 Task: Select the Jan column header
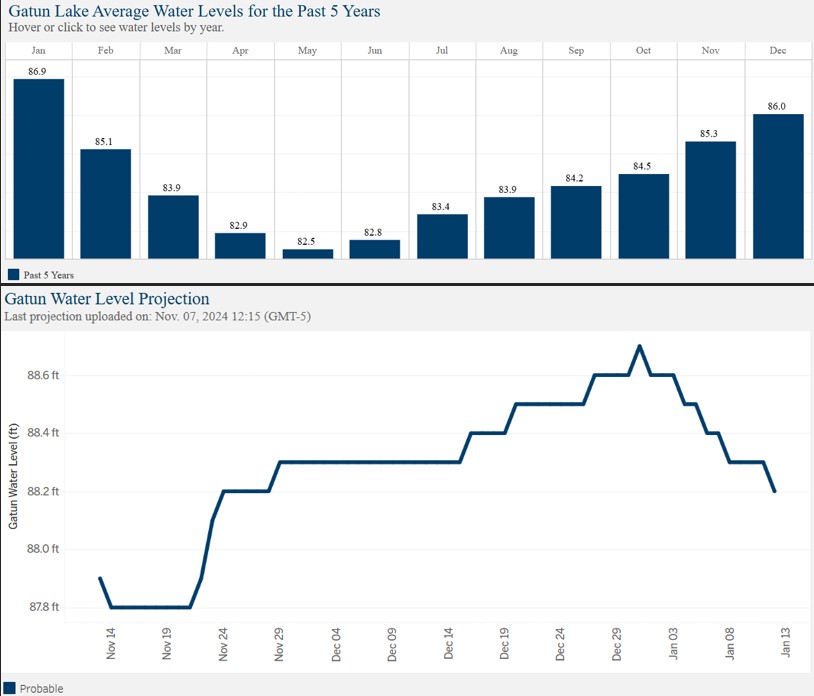(x=37, y=49)
